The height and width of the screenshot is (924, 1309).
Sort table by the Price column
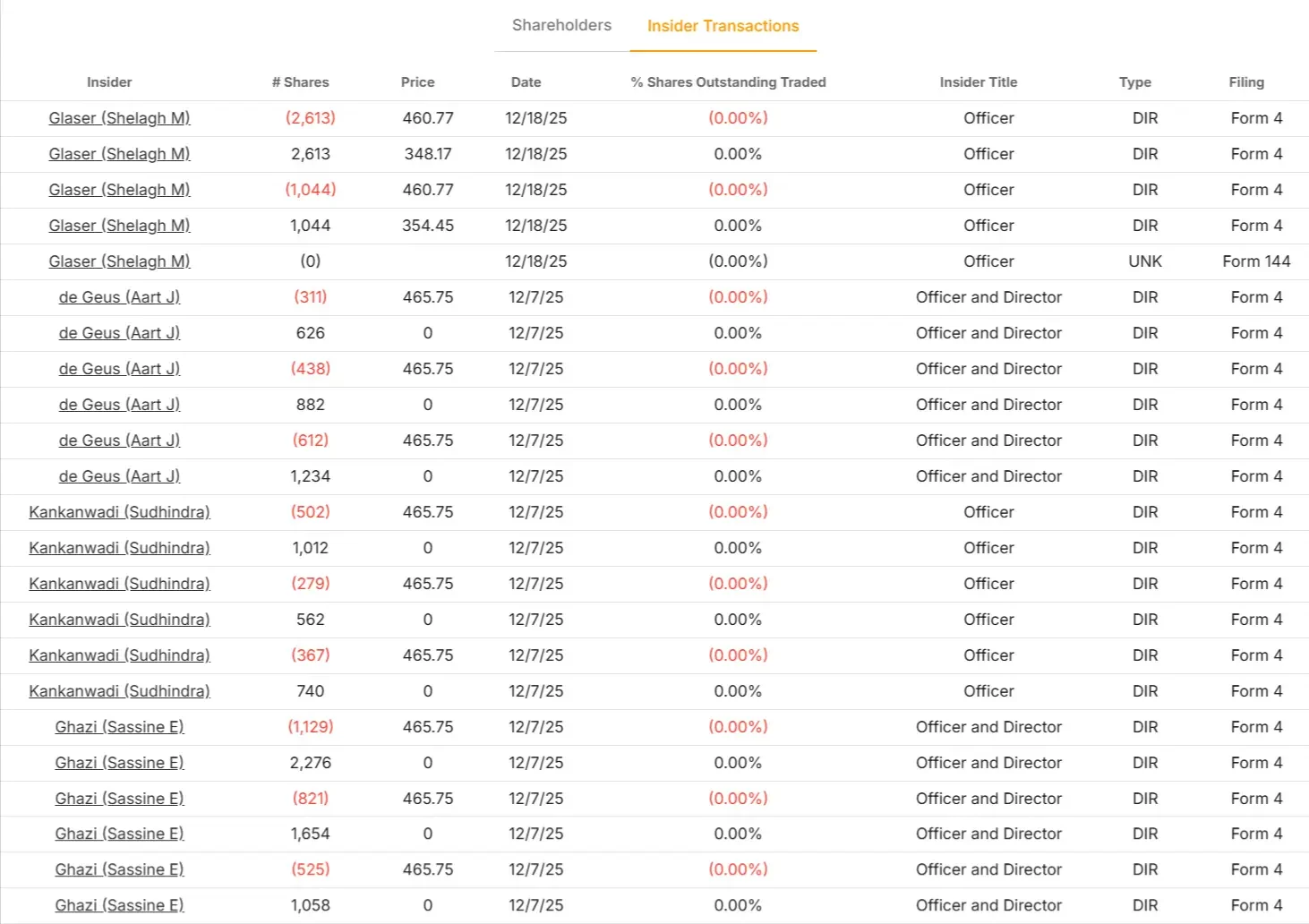pyautogui.click(x=417, y=81)
